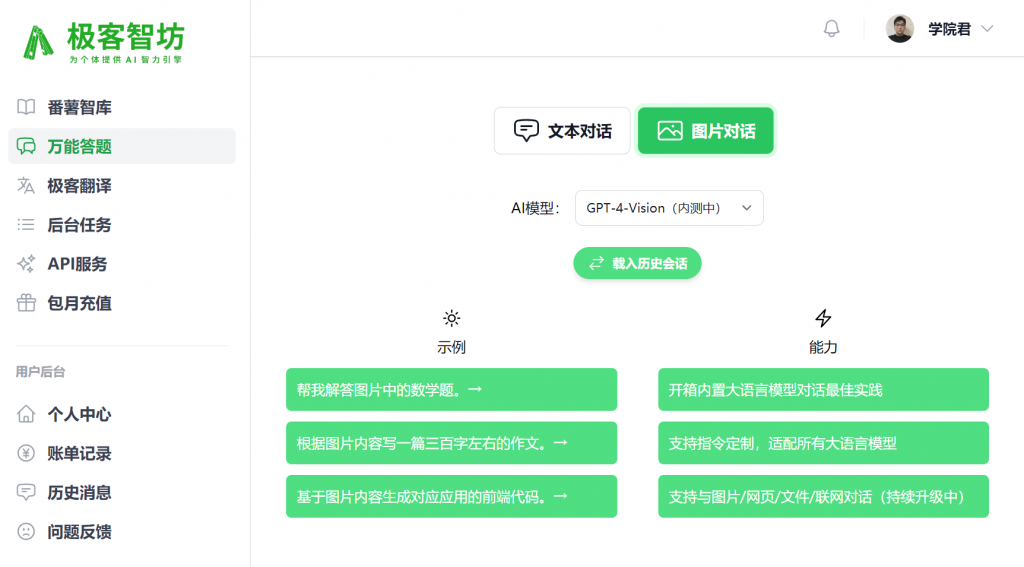The width and height of the screenshot is (1024, 567).
Task: Open API服务 sidebar label
Action: click(x=77, y=264)
